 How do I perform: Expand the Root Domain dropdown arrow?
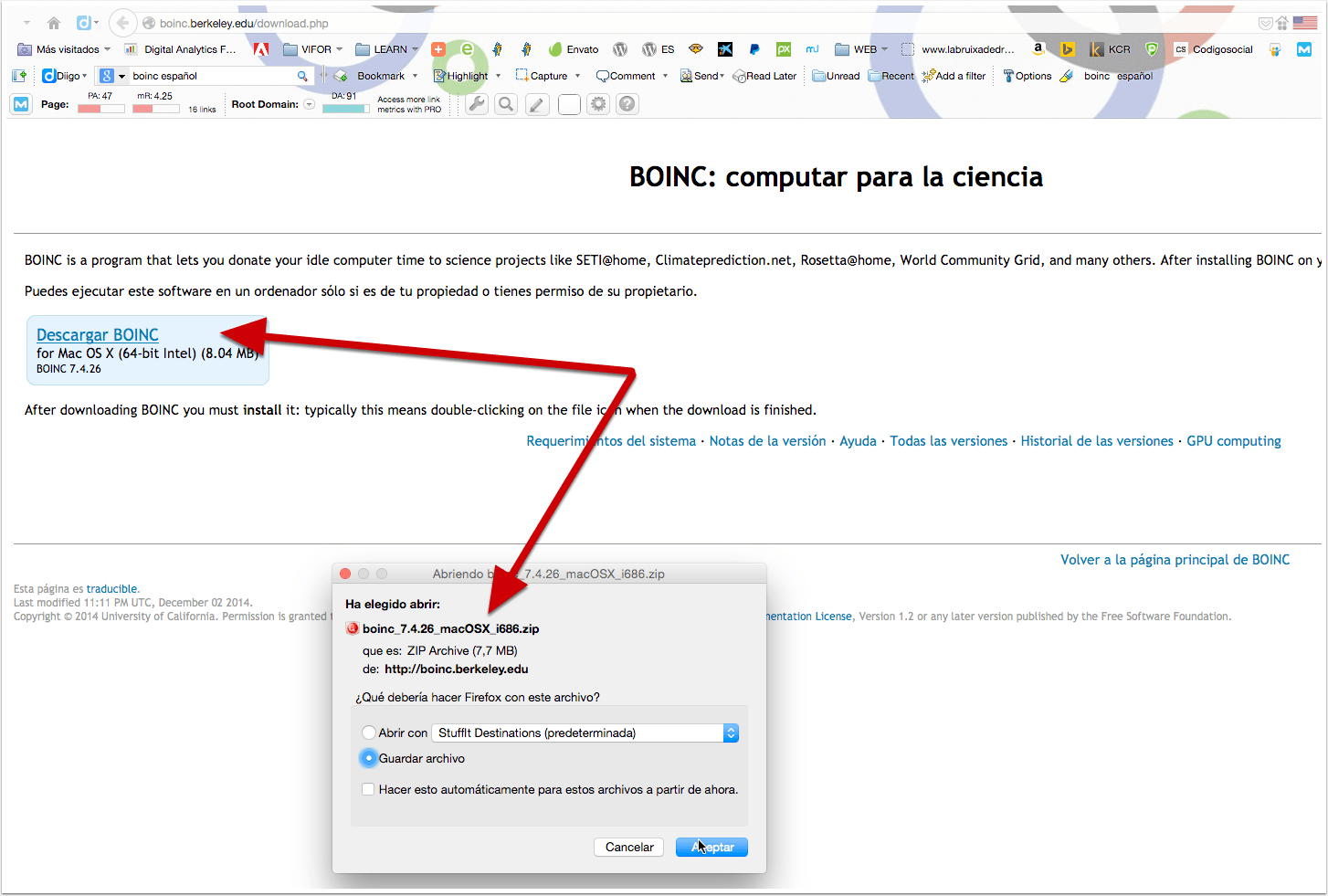click(x=310, y=104)
